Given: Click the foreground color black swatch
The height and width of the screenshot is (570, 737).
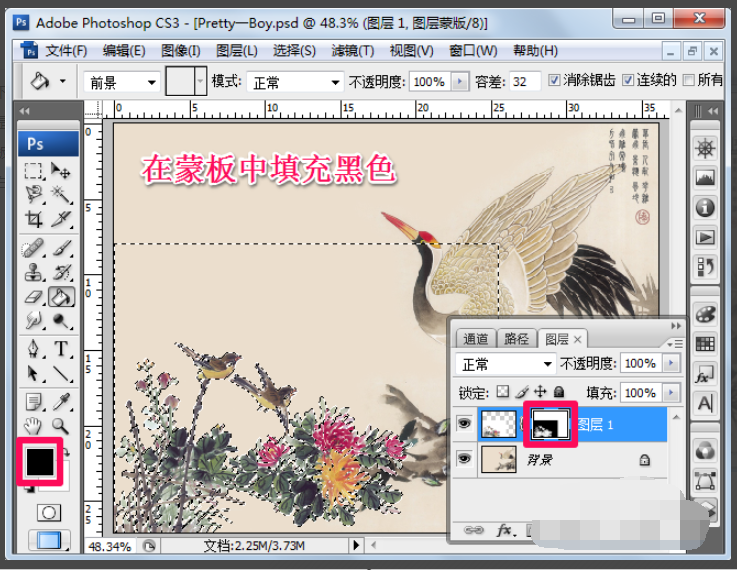Looking at the screenshot, I should click(x=39, y=461).
